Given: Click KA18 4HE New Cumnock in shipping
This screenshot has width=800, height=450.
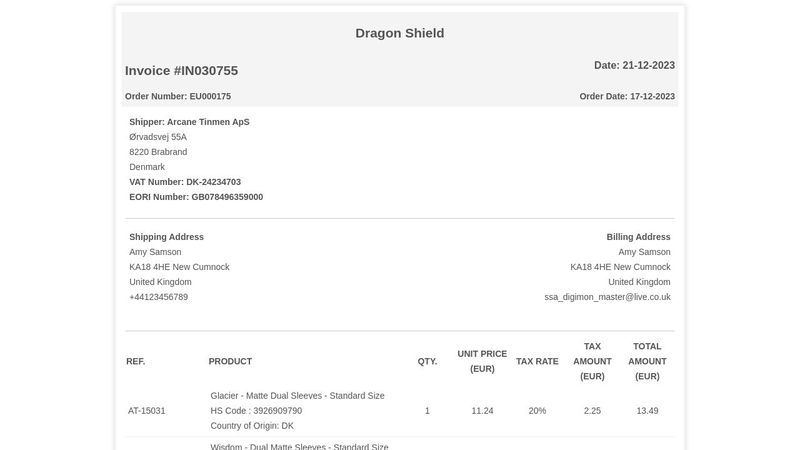Looking at the screenshot, I should coord(179,267).
